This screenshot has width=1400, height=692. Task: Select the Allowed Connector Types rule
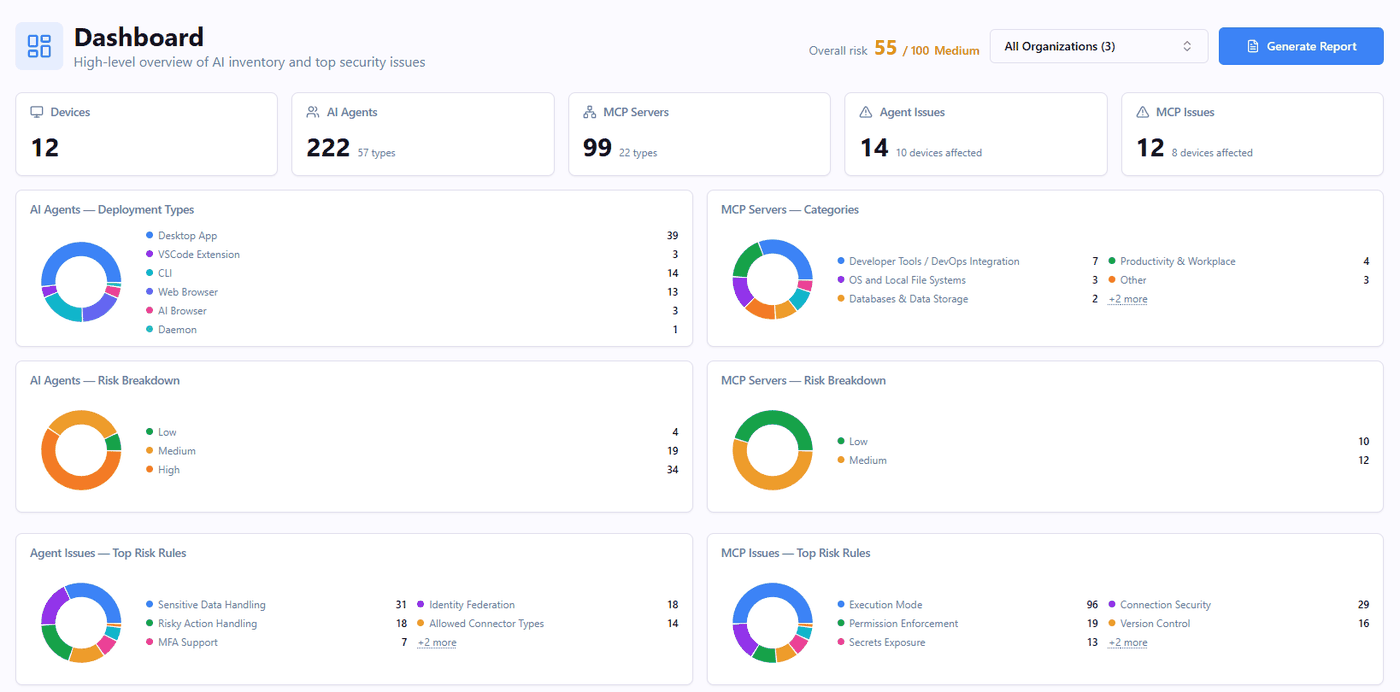[x=548, y=623]
